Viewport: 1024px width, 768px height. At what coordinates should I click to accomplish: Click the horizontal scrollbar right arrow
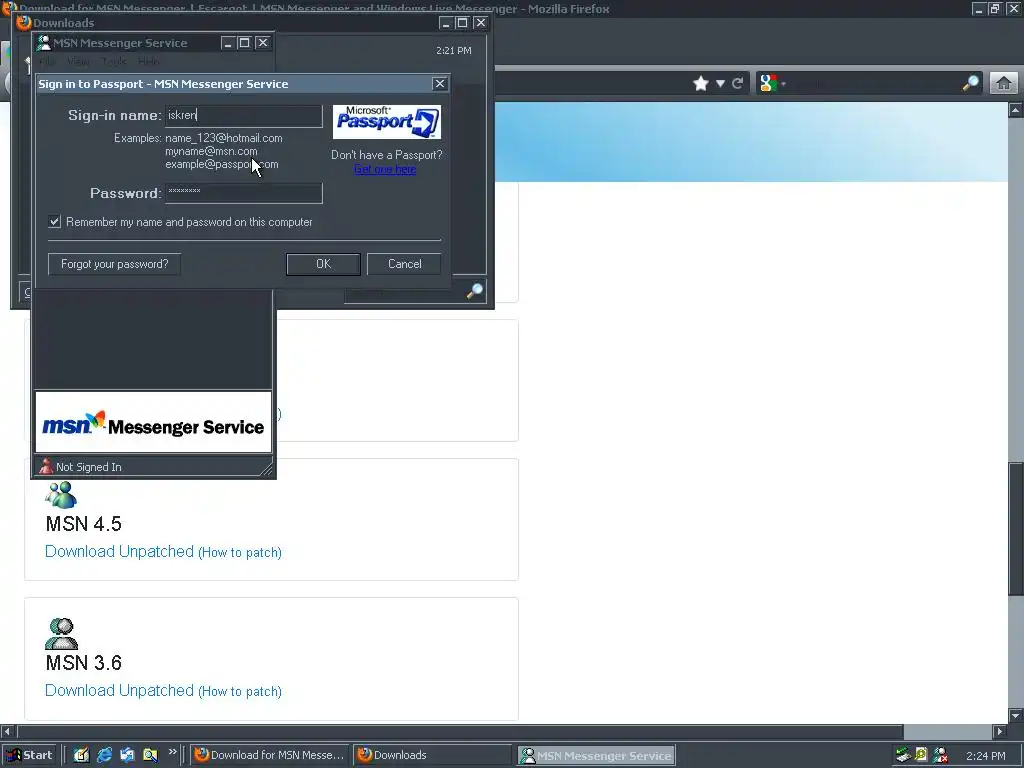(1000, 731)
